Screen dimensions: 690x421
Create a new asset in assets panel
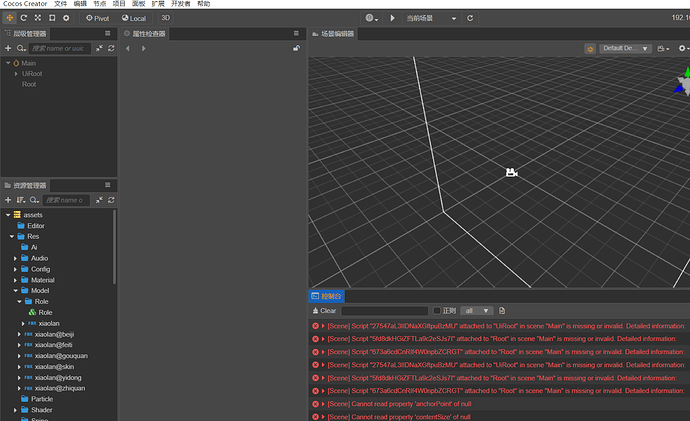(x=8, y=200)
